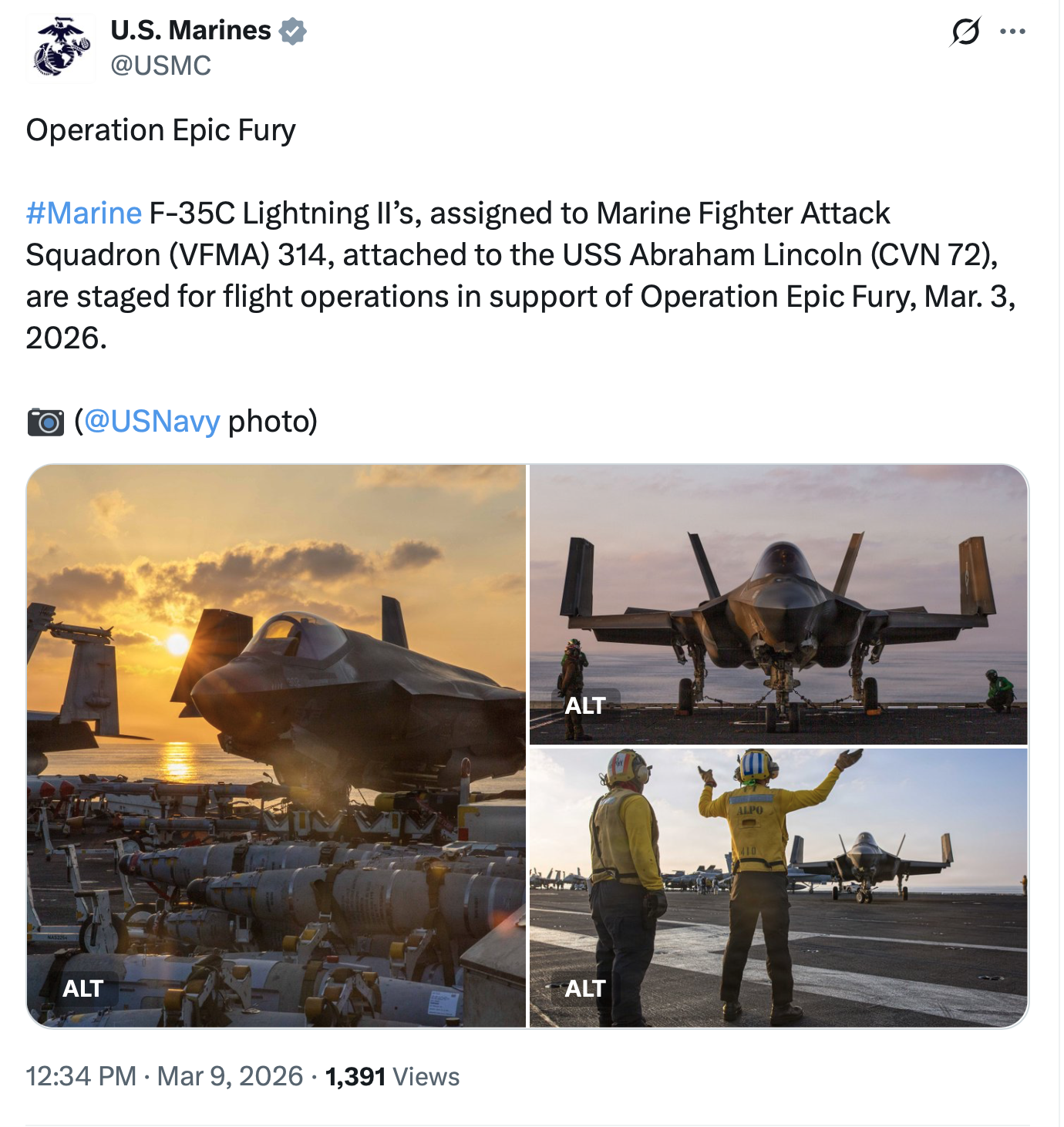Click the "photo)" credit text

pos(272,421)
